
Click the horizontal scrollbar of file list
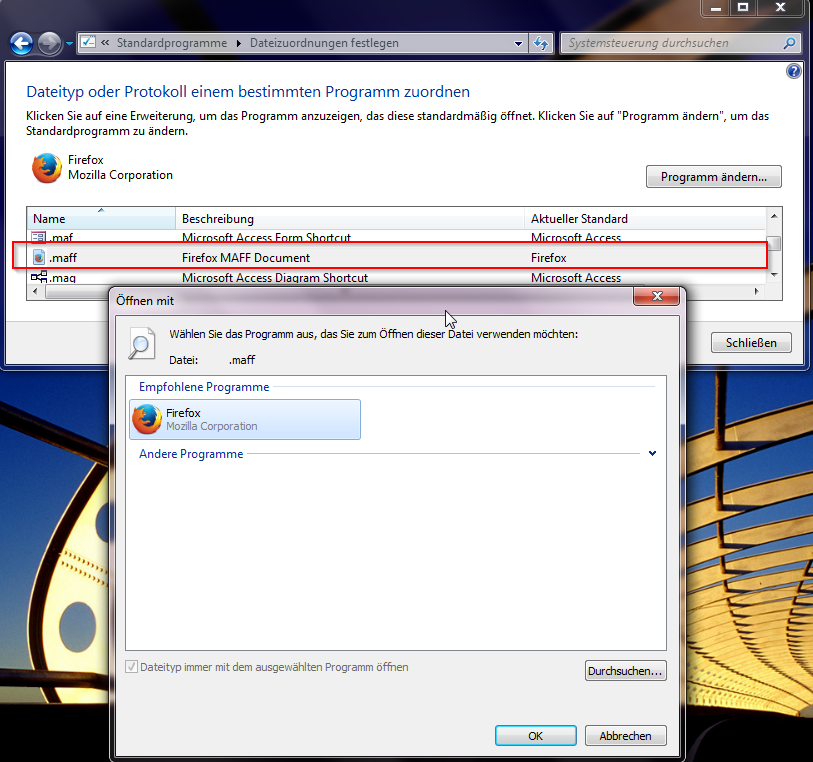(x=400, y=292)
